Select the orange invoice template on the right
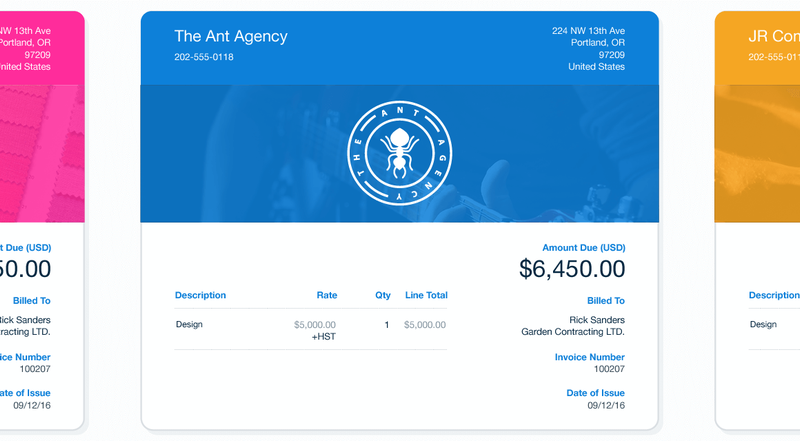This screenshot has height=441, width=800. pos(758,220)
